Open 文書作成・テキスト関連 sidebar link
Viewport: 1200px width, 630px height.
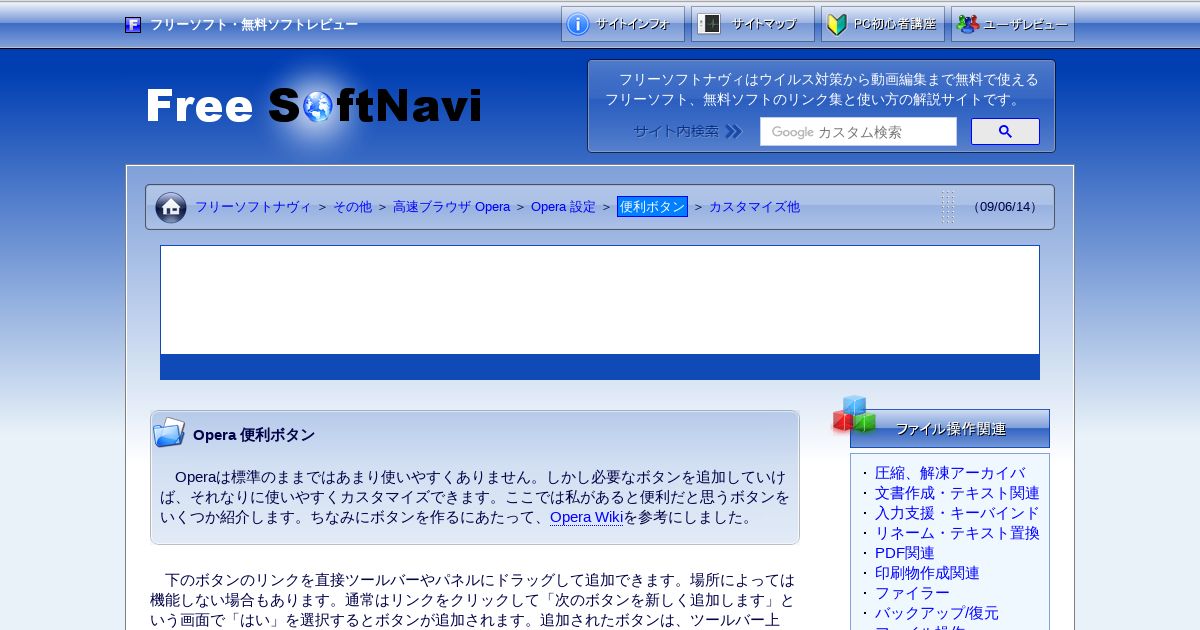pyautogui.click(x=957, y=493)
